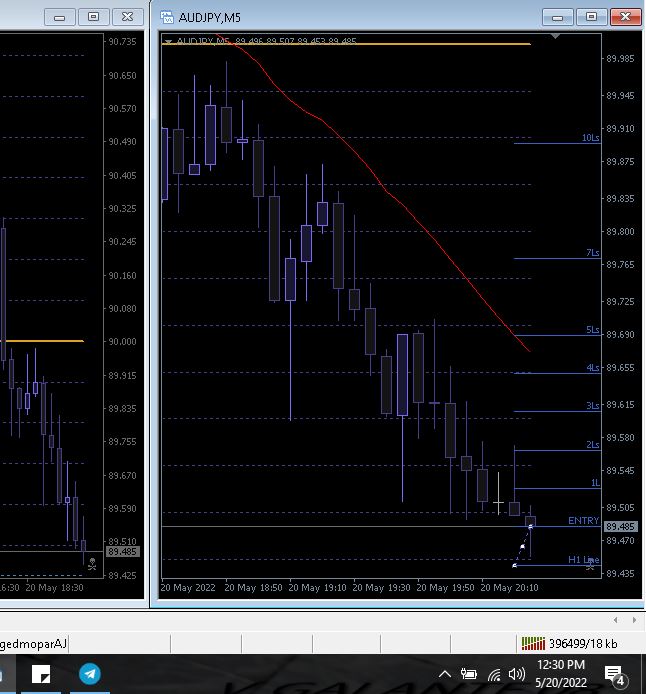Image resolution: width=646 pixels, height=694 pixels.
Task: Click the battery power tray icon
Action: [469, 674]
